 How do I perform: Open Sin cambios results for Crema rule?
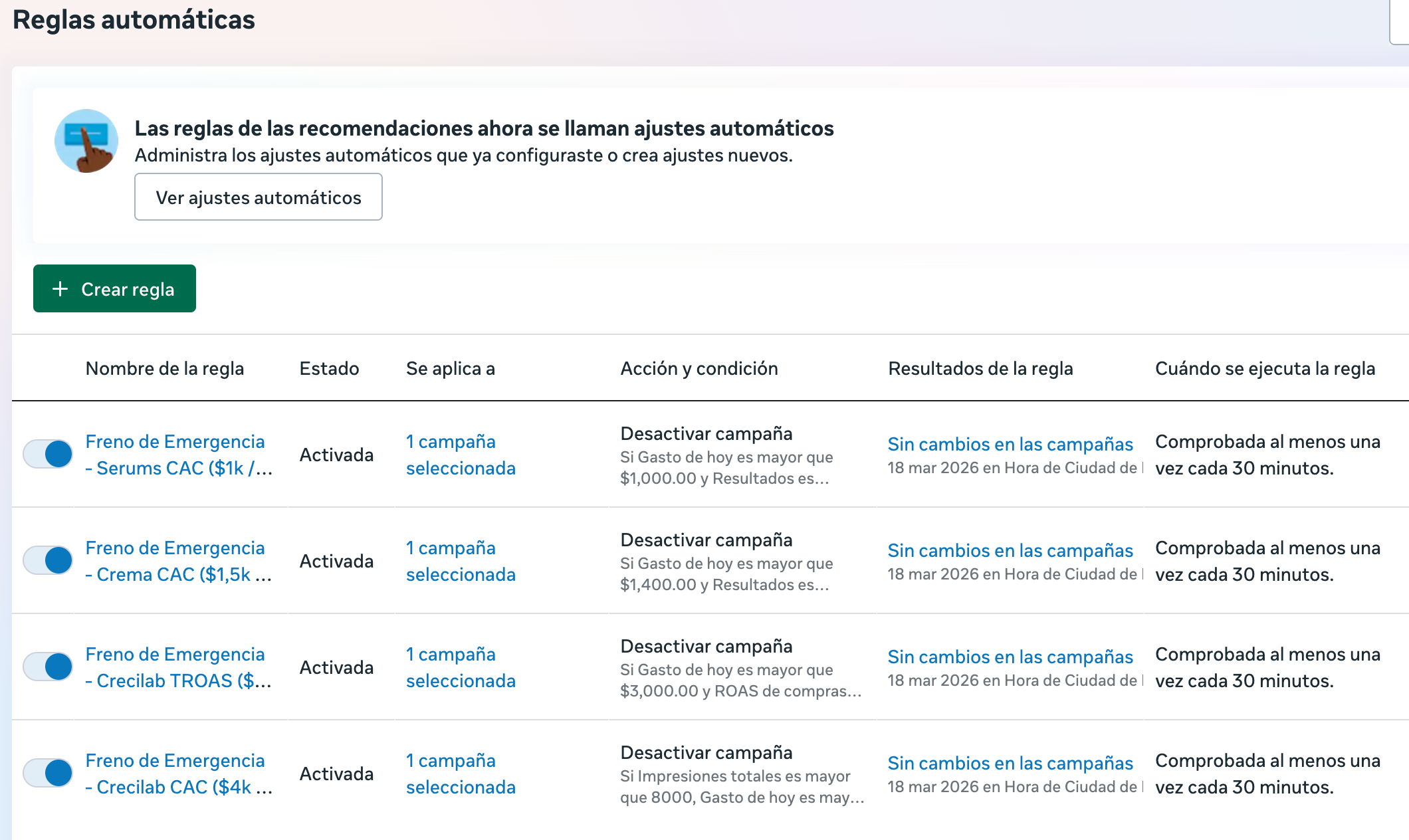point(1010,550)
